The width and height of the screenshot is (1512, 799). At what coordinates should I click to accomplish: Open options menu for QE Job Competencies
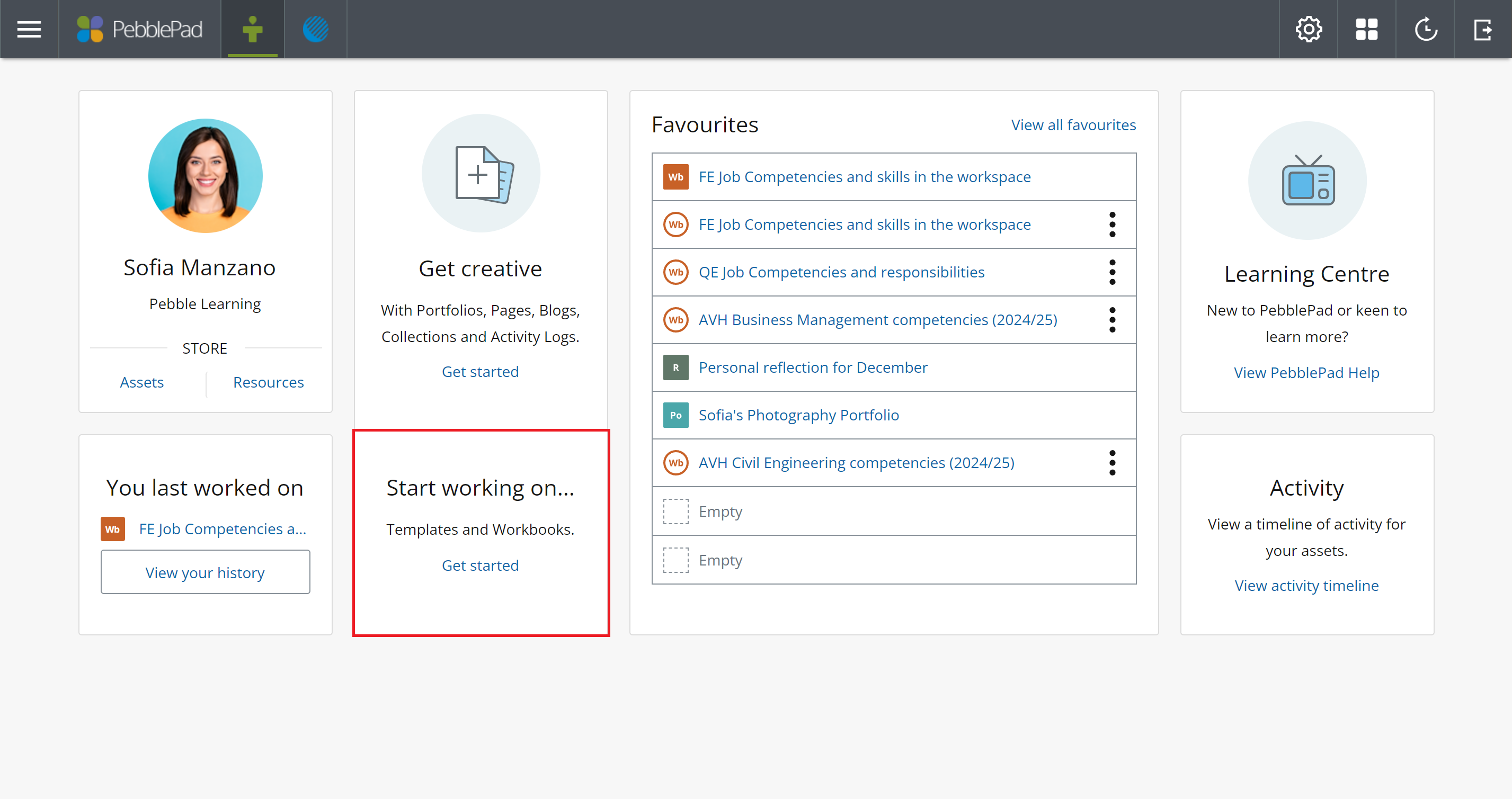(x=1111, y=272)
